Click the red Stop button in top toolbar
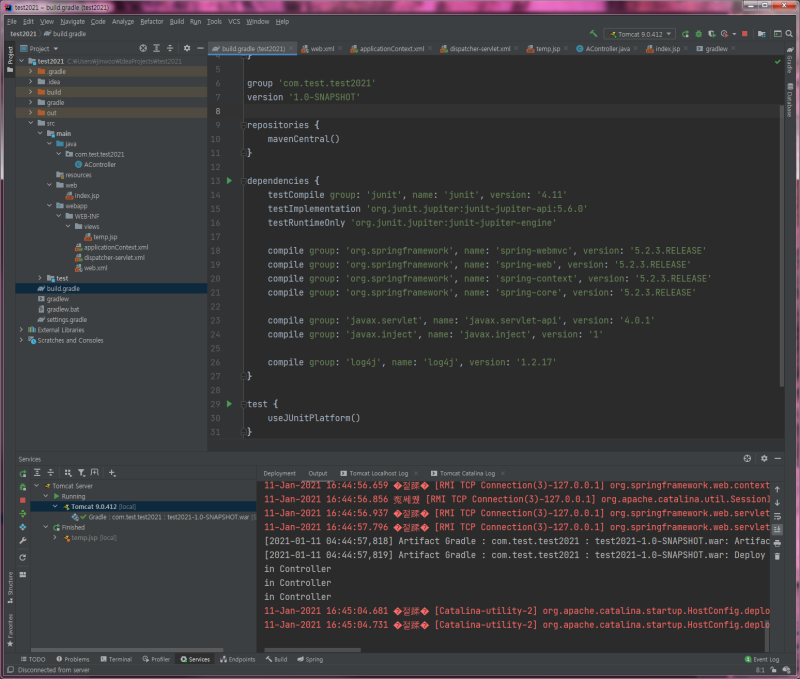 pos(744,34)
